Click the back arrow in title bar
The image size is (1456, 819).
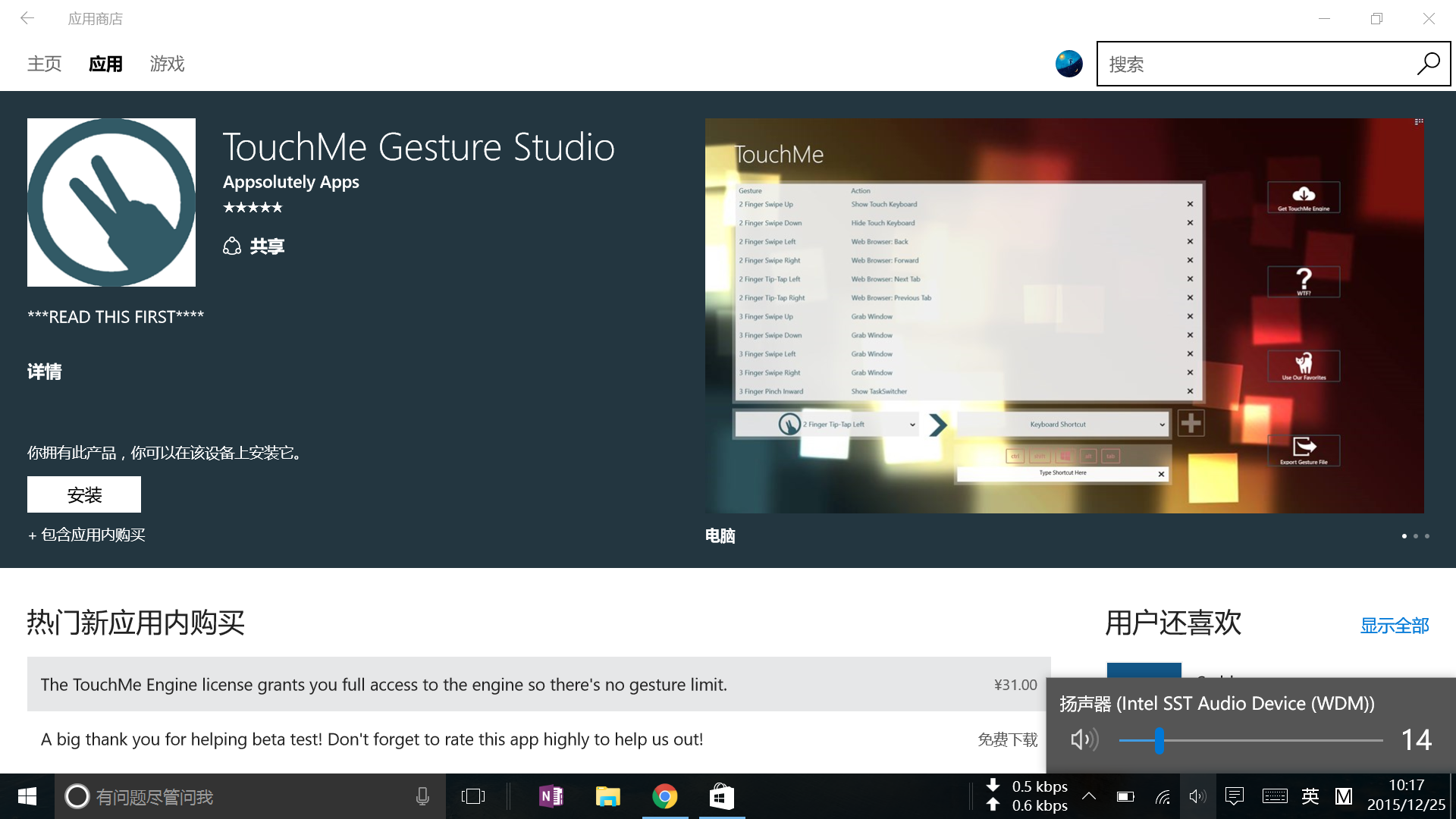click(27, 18)
